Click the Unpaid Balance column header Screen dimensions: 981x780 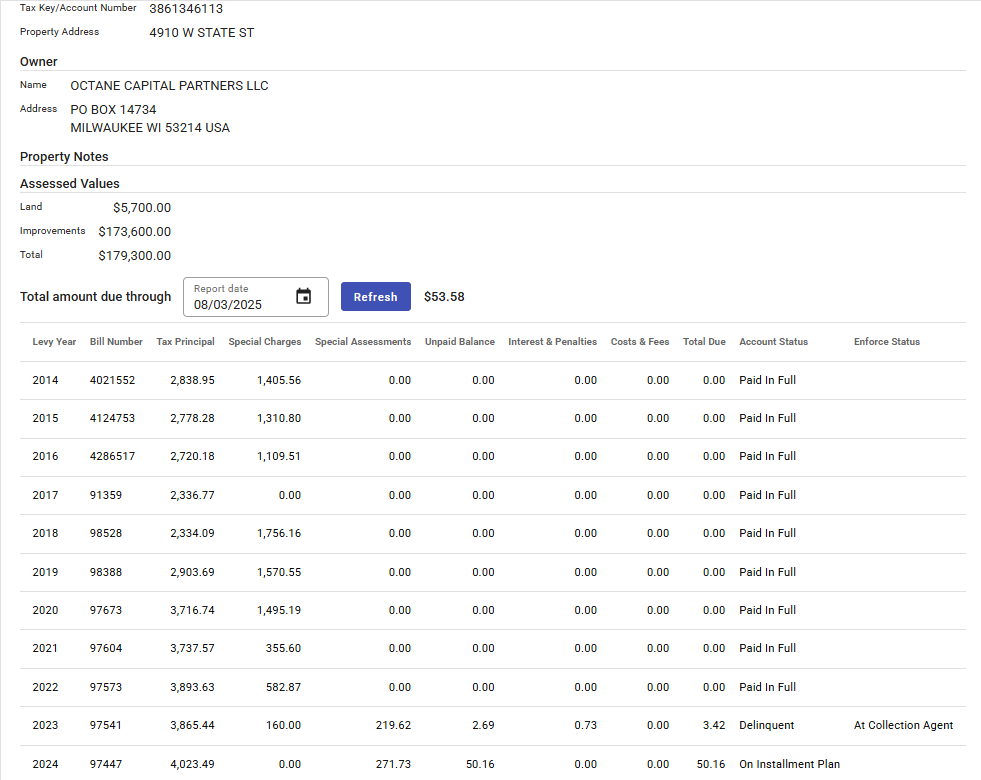coord(459,342)
